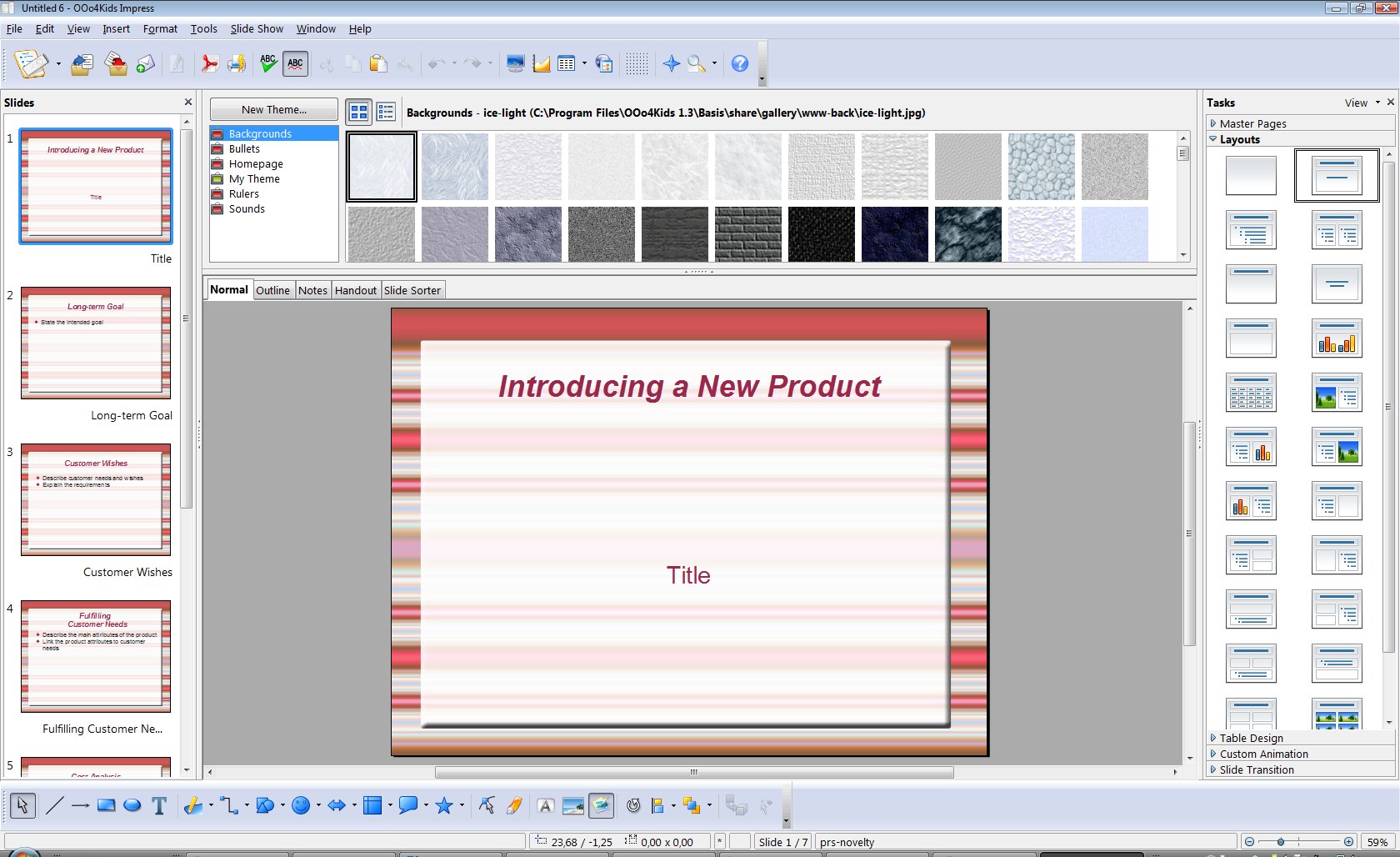Click the Rotate tool icon
1400x857 pixels.
[633, 805]
